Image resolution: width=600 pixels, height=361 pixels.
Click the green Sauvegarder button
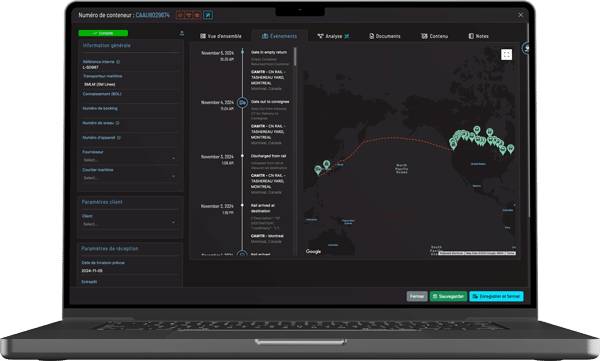pos(448,296)
